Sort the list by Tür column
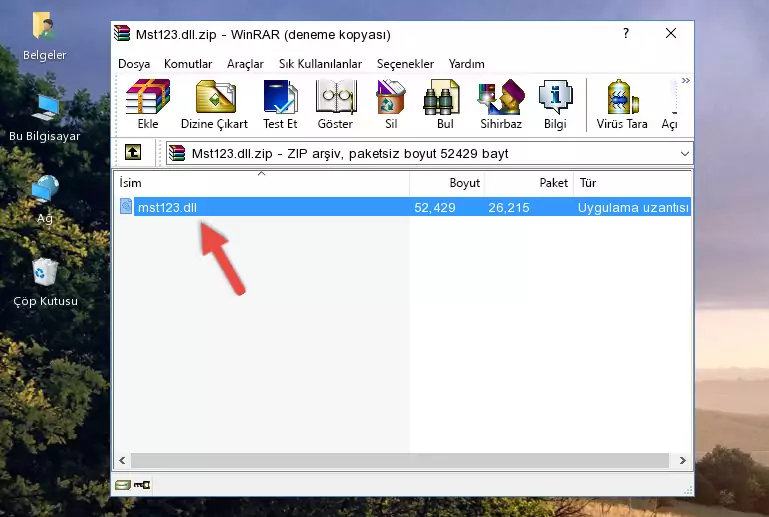 633,183
